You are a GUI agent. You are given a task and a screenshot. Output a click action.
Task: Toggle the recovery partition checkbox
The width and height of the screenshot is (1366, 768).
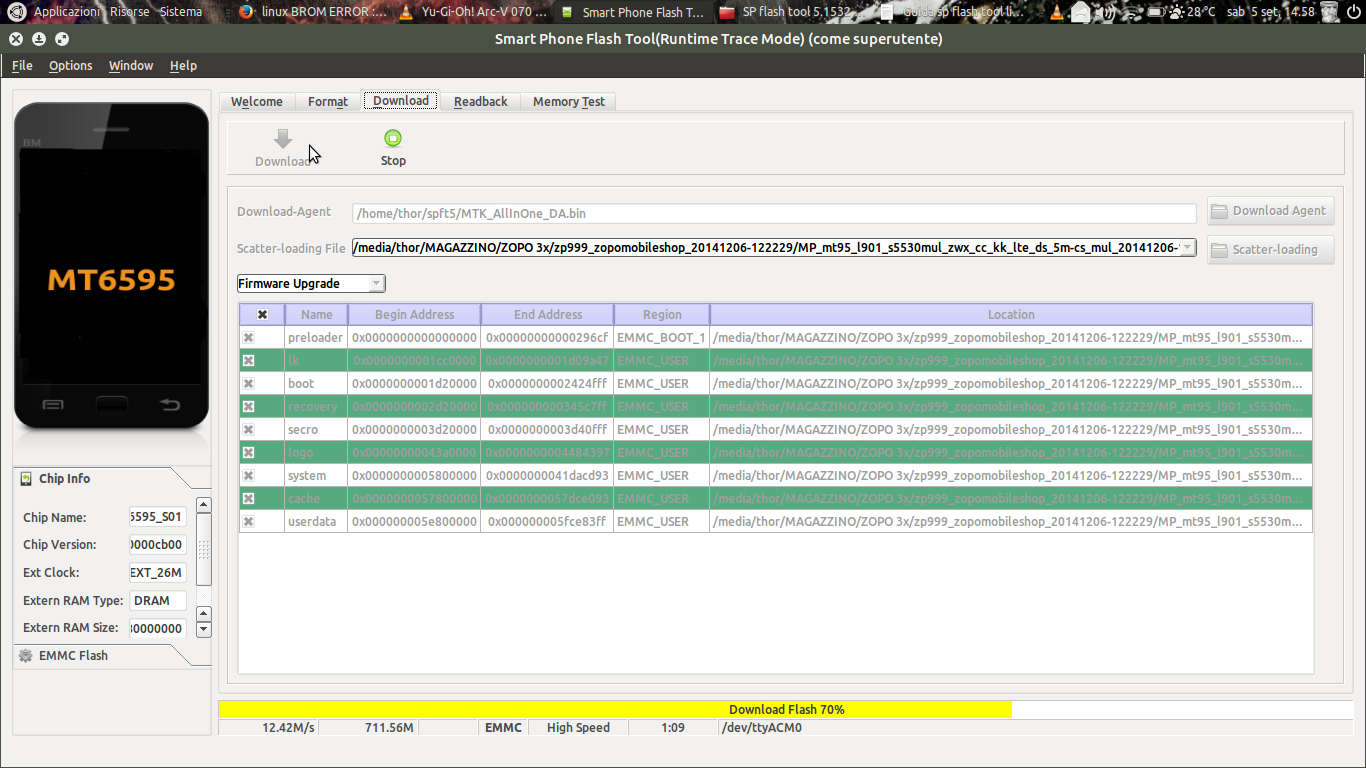click(248, 407)
